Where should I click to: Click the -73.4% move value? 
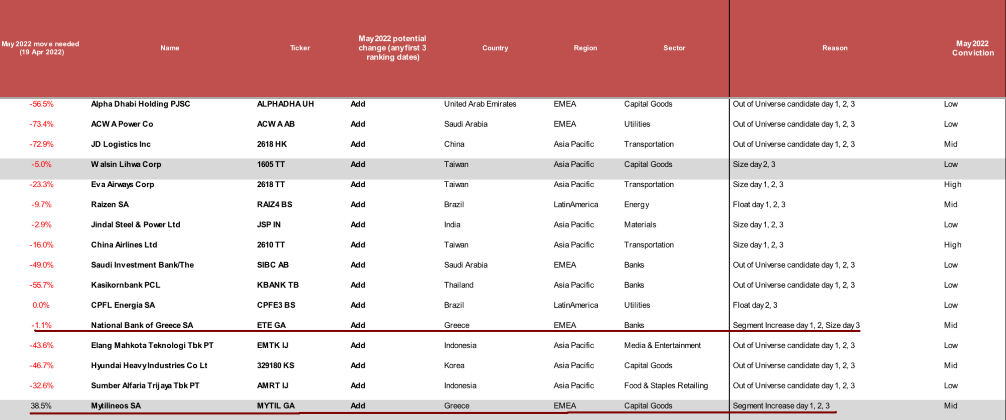pos(41,124)
